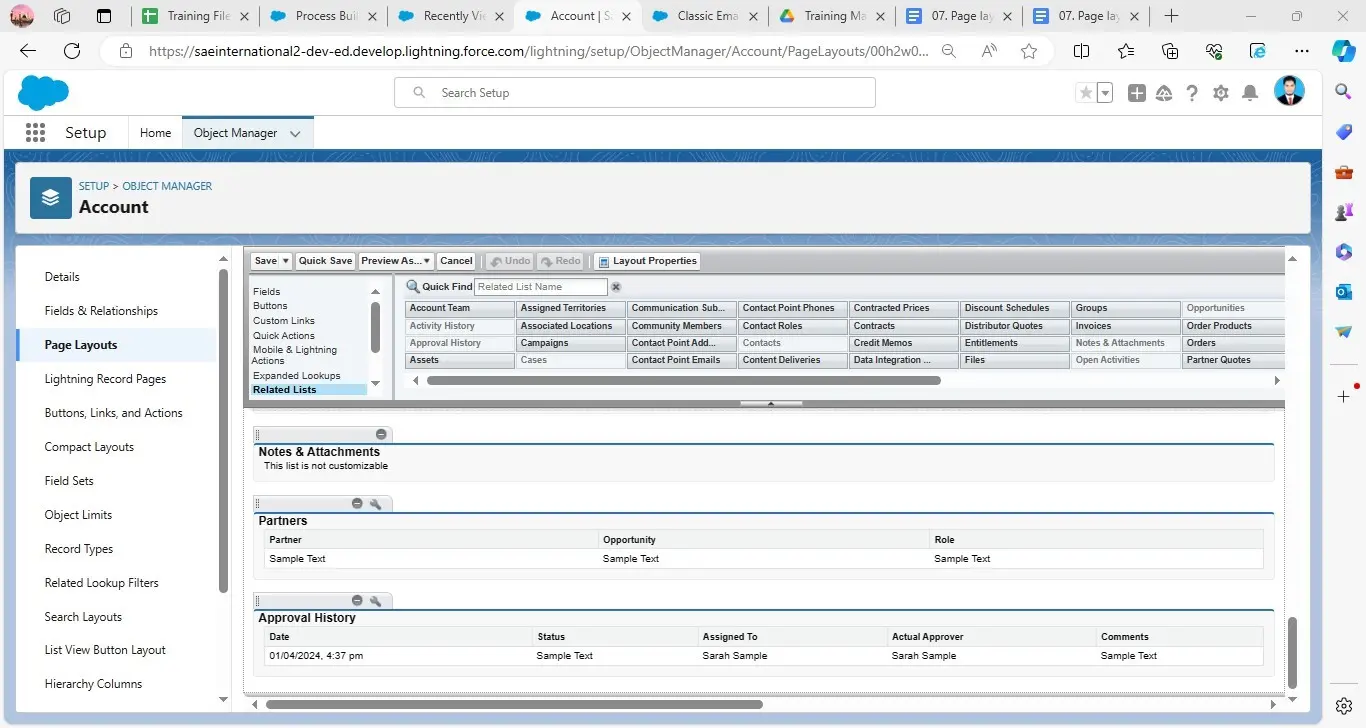Image resolution: width=1366 pixels, height=728 pixels.
Task: Open the notifications bell
Action: (1249, 93)
